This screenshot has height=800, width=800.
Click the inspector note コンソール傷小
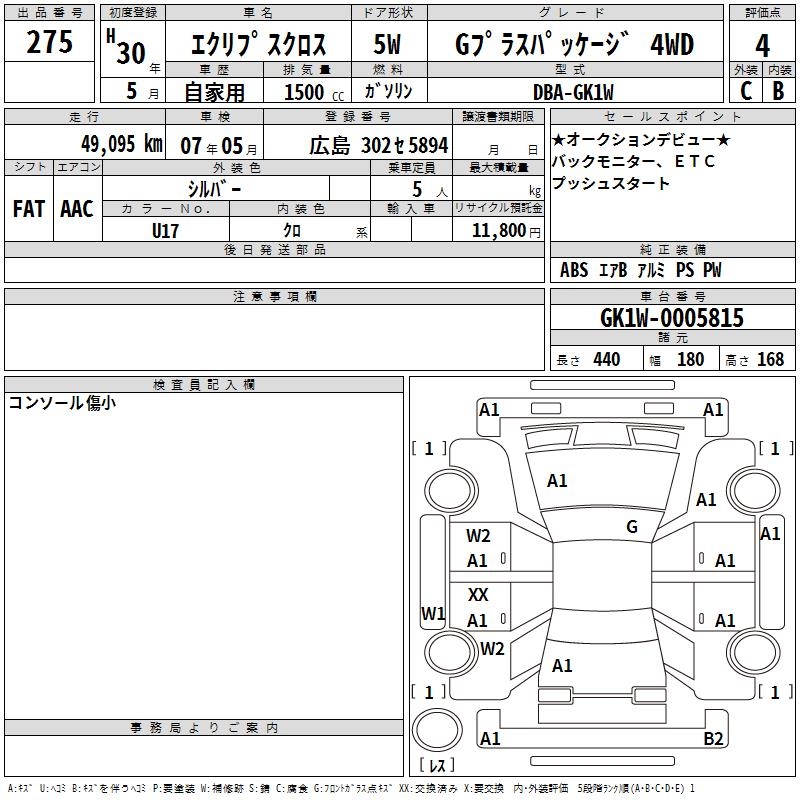(x=61, y=403)
